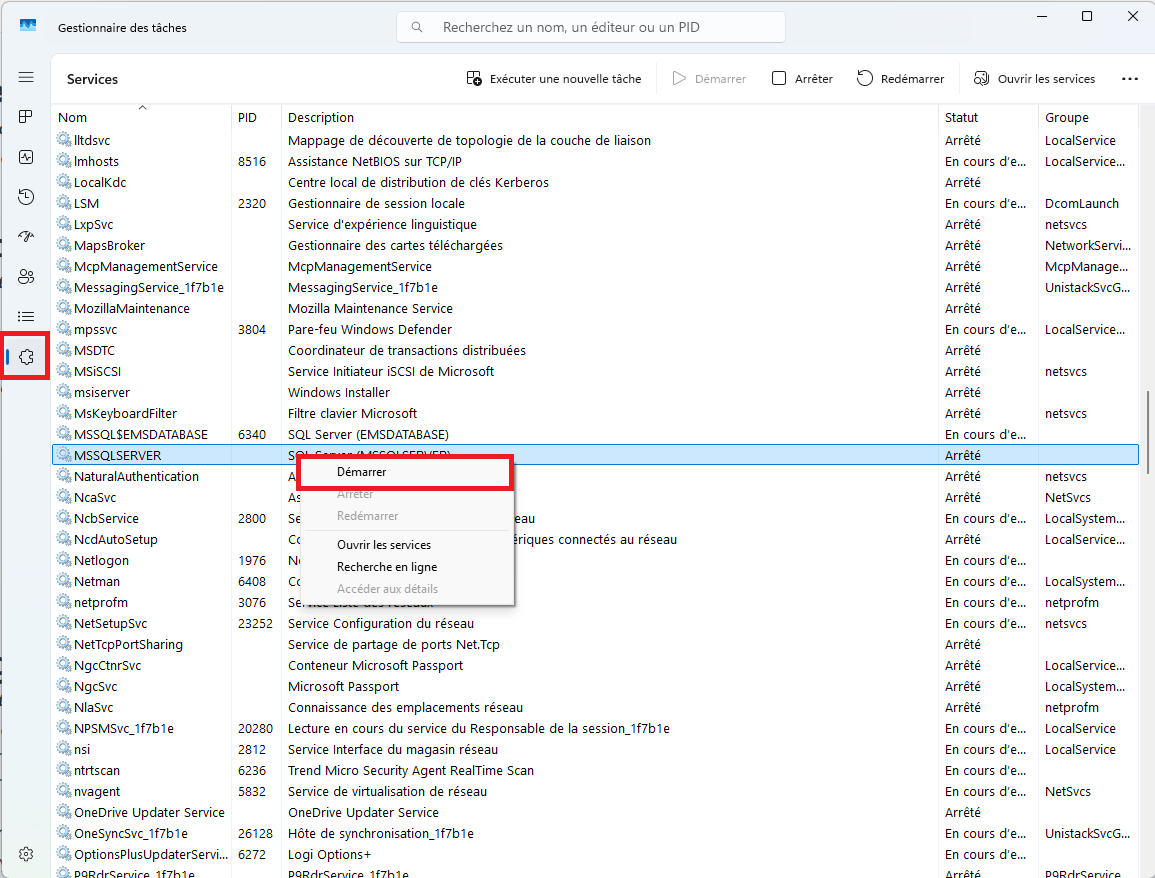Click the gear icon beside LSM
The image size is (1155, 878).
point(64,203)
